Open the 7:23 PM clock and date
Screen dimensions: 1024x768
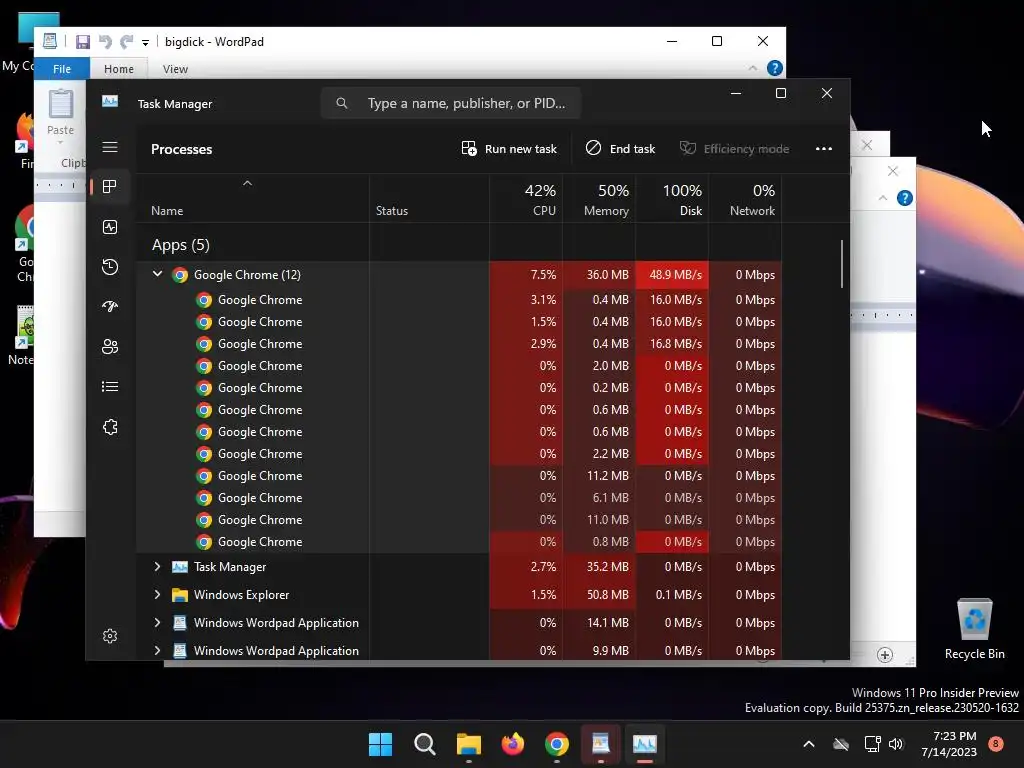[949, 744]
